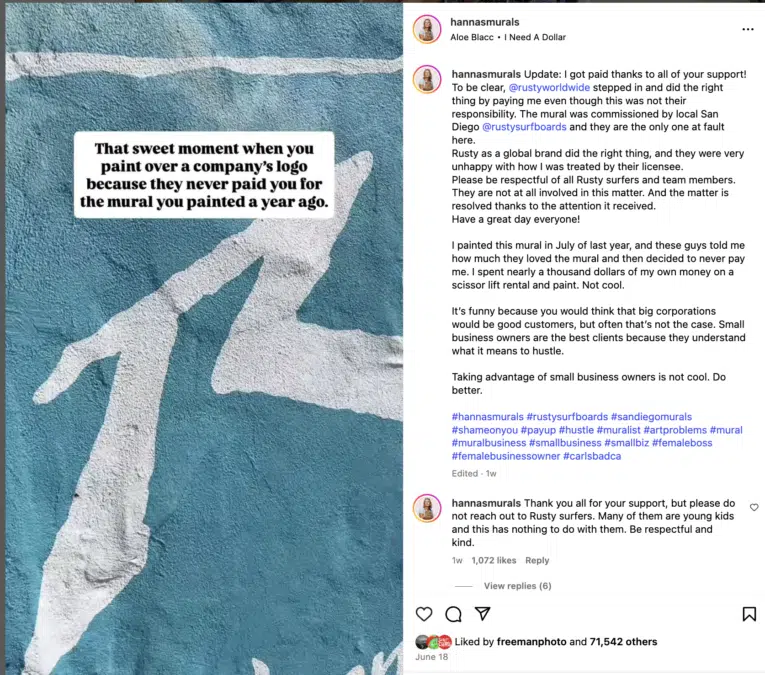Image resolution: width=765 pixels, height=675 pixels.
Task: Save post with bookmark icon
Action: click(749, 614)
